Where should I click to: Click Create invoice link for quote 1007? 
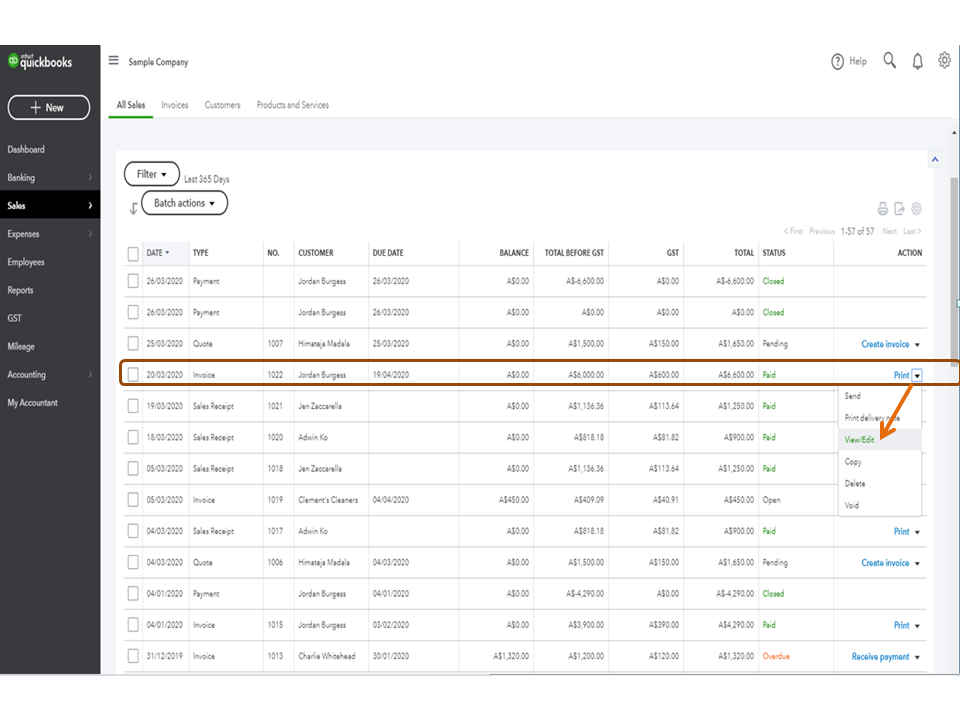coord(885,344)
